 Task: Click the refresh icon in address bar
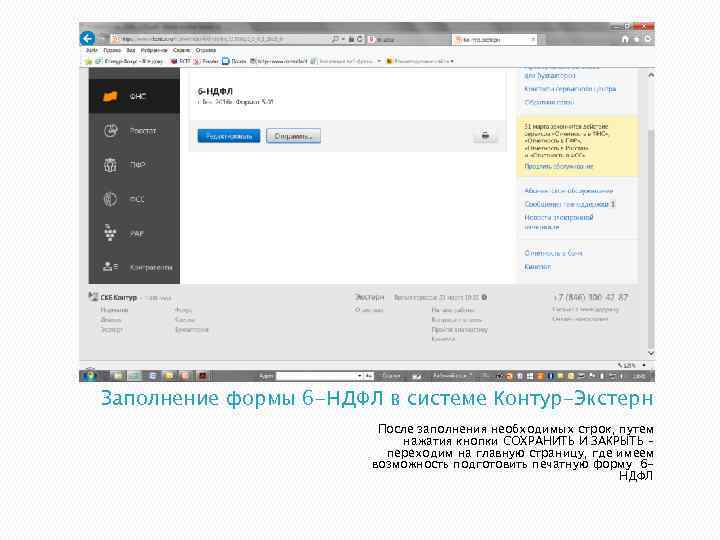(x=360, y=39)
